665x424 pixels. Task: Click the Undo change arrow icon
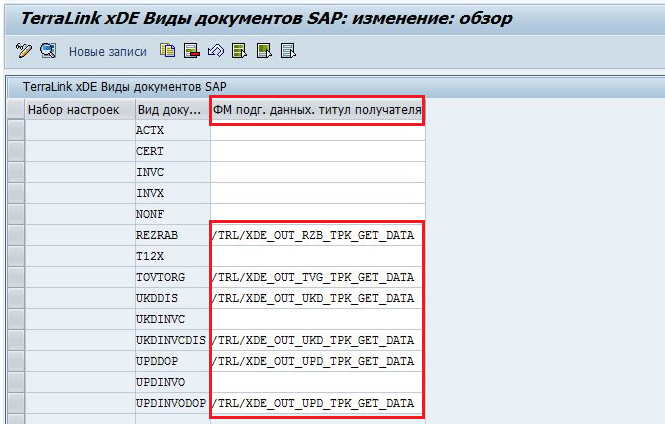[215, 51]
